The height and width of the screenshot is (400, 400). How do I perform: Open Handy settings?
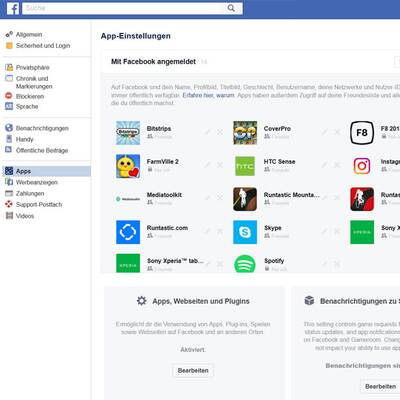click(25, 139)
